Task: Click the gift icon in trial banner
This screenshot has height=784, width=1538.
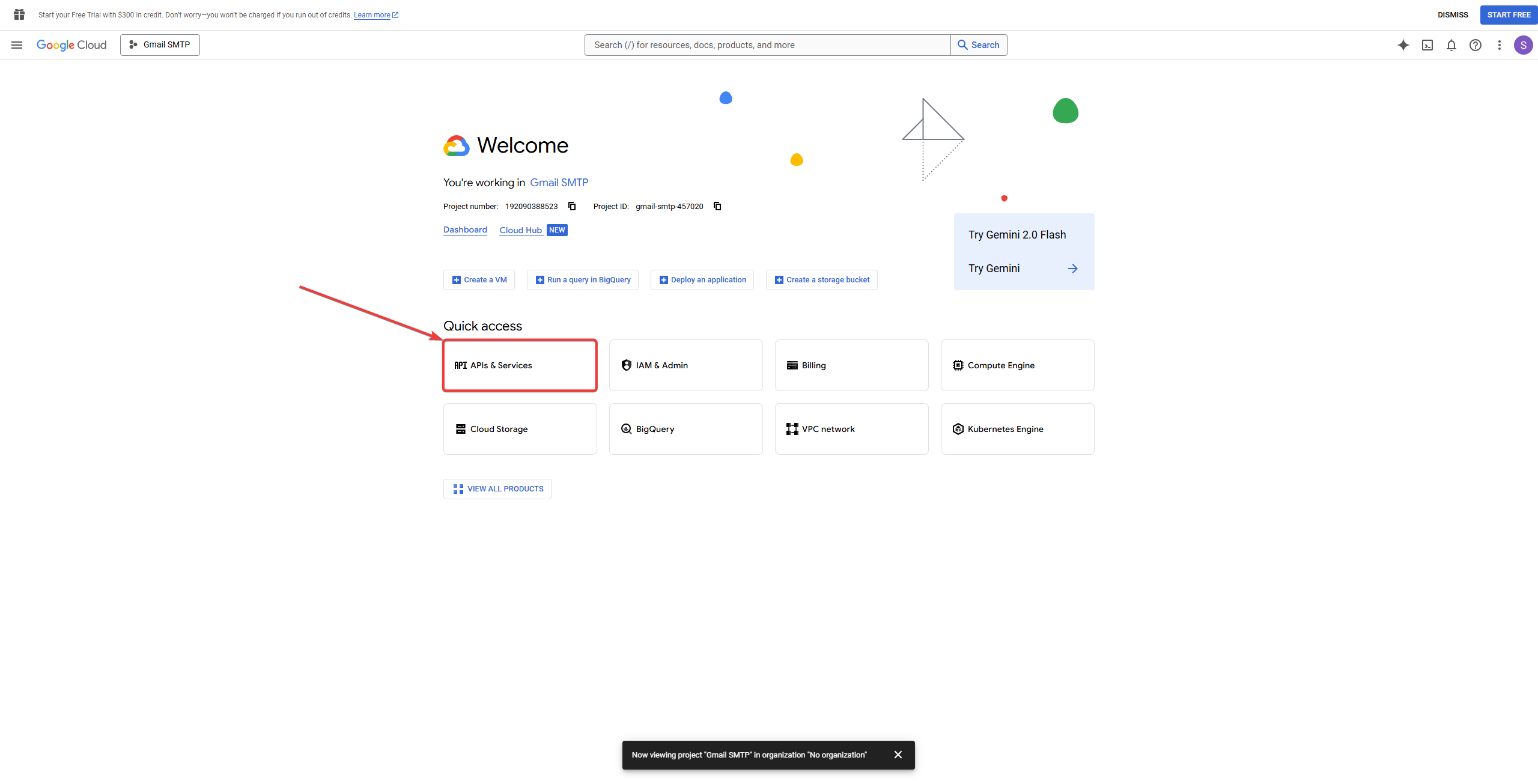Action: tap(19, 14)
